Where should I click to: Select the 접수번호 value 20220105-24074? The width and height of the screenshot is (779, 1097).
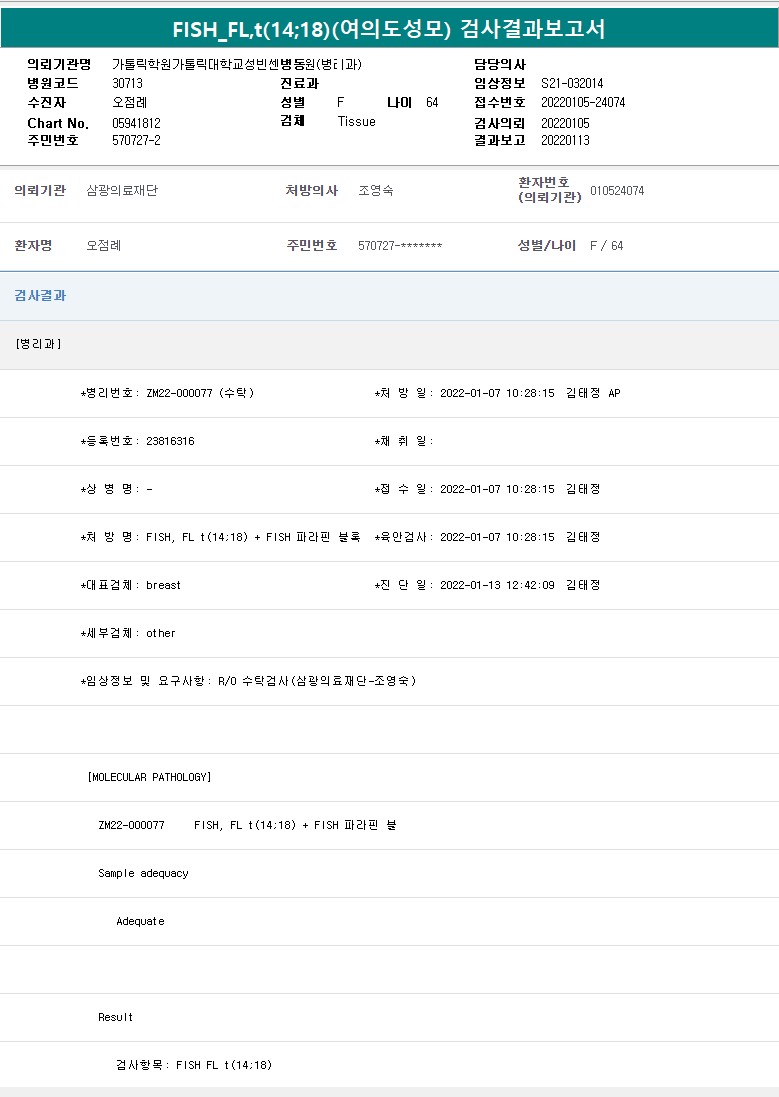(583, 103)
